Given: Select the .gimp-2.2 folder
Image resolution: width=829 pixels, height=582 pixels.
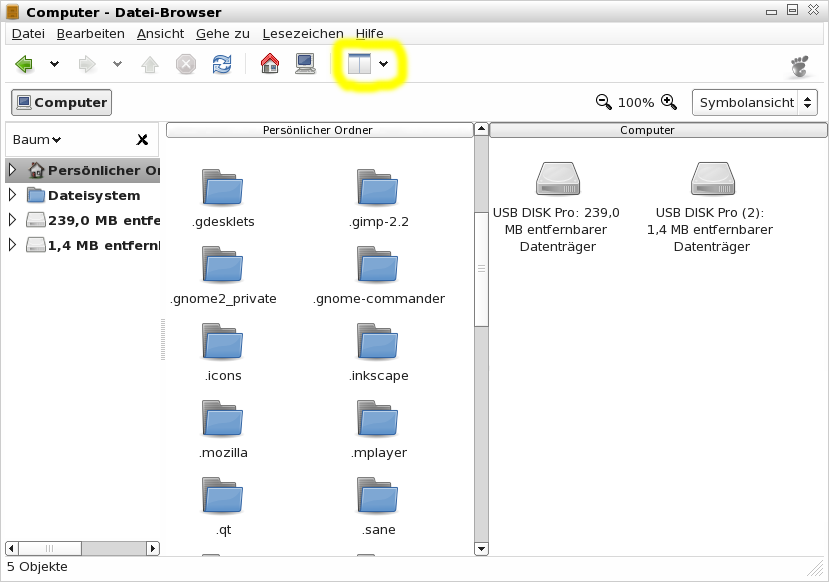Looking at the screenshot, I should pos(378,199).
